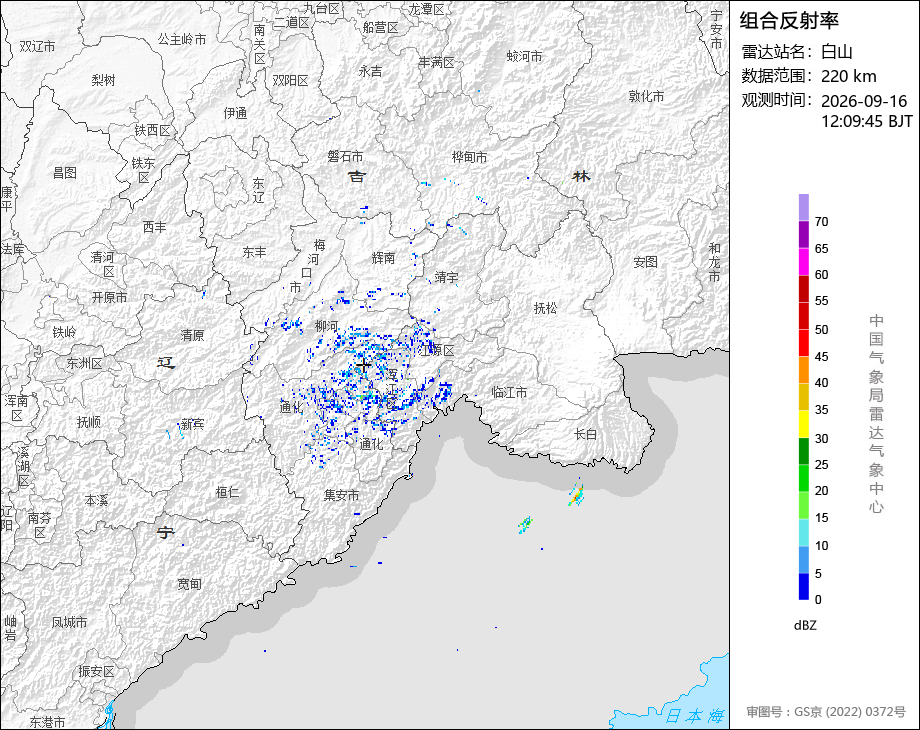
Task: Click the radar station name 白山
Action: 837,52
